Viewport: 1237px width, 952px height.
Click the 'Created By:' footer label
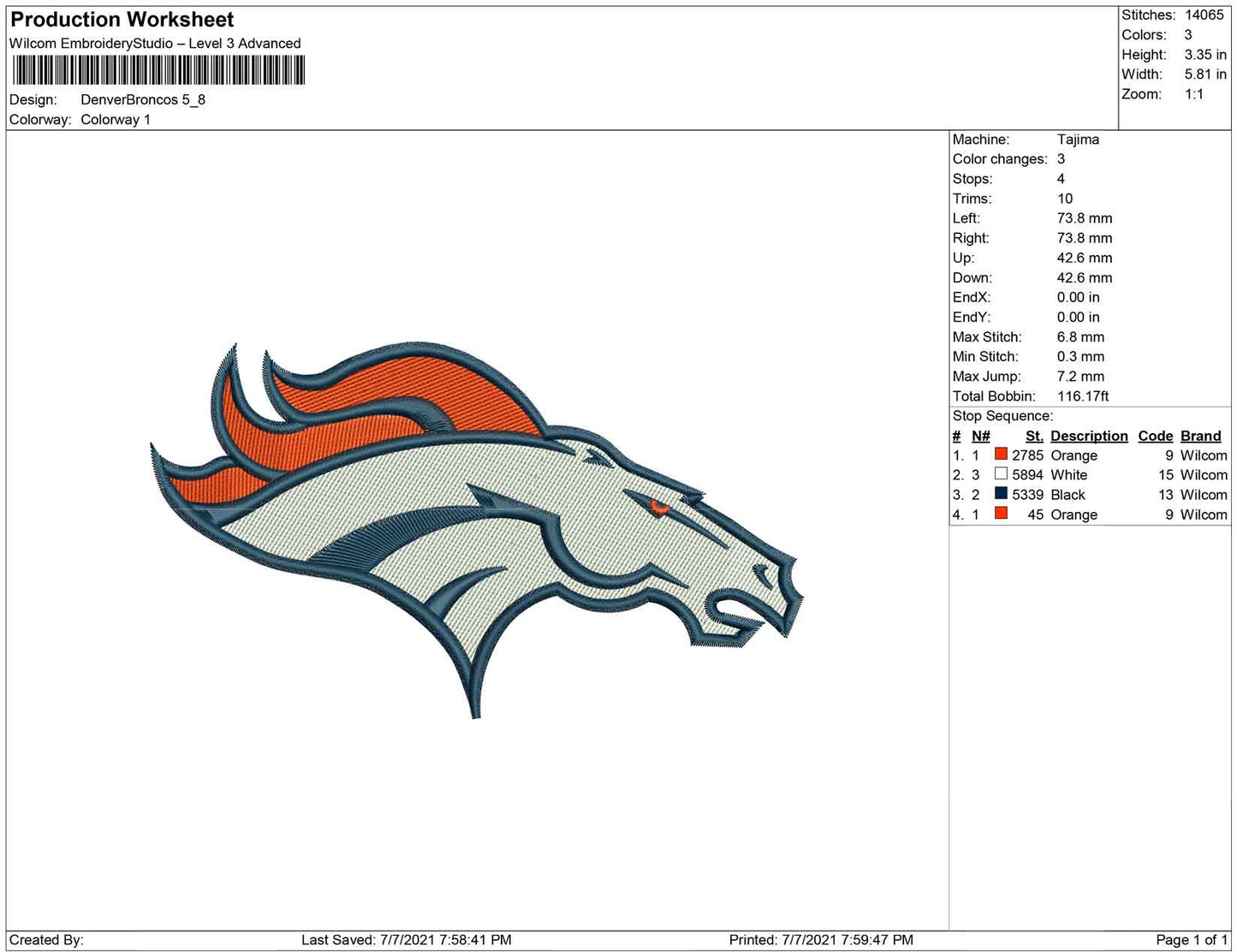click(x=46, y=939)
